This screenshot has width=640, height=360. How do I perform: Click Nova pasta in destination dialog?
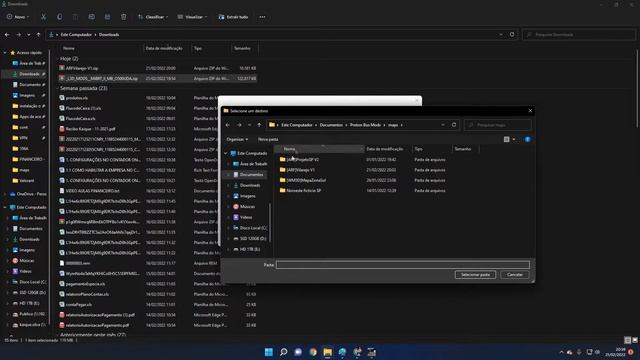(268, 139)
